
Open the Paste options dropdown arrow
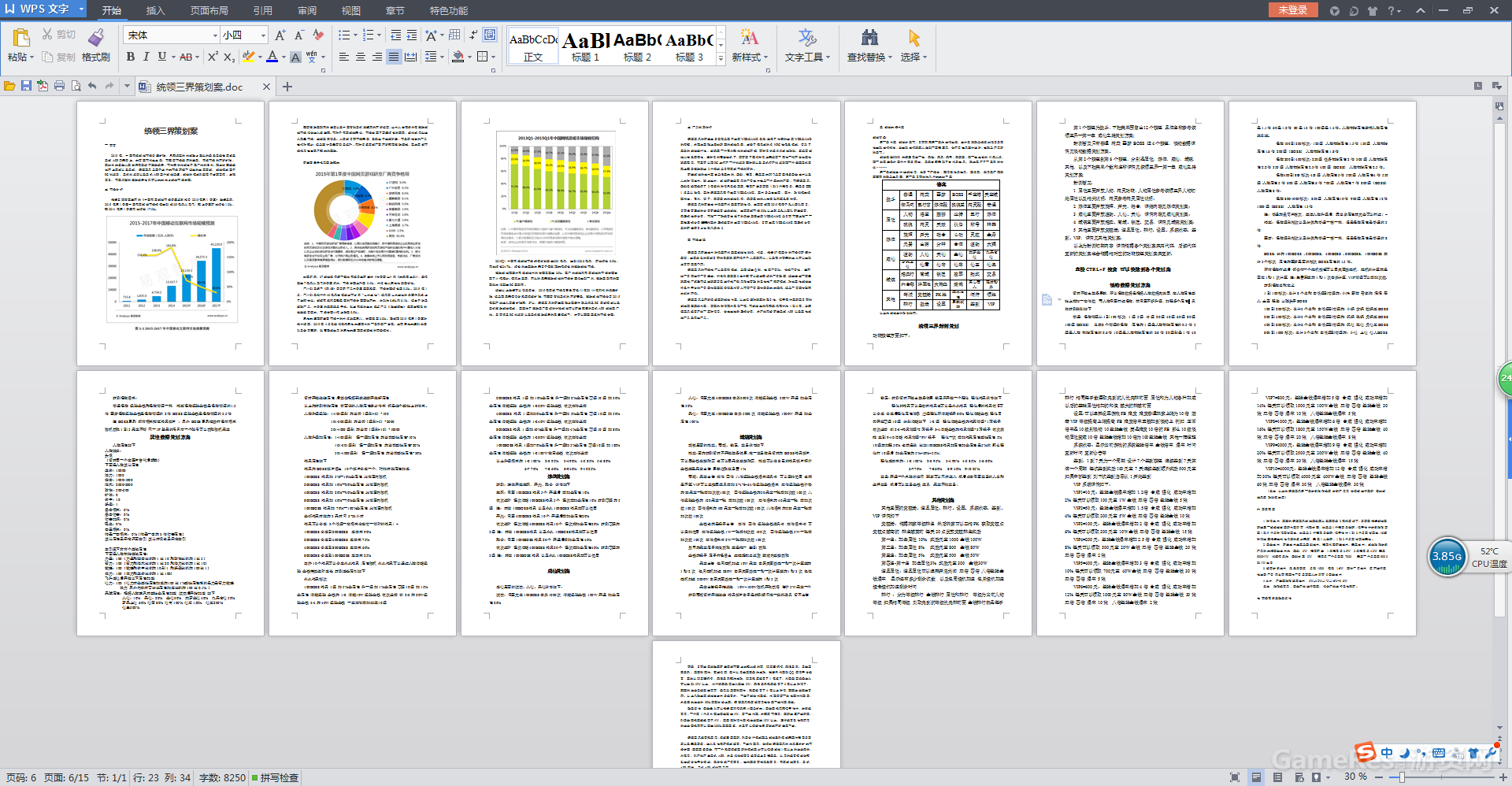tap(31, 57)
